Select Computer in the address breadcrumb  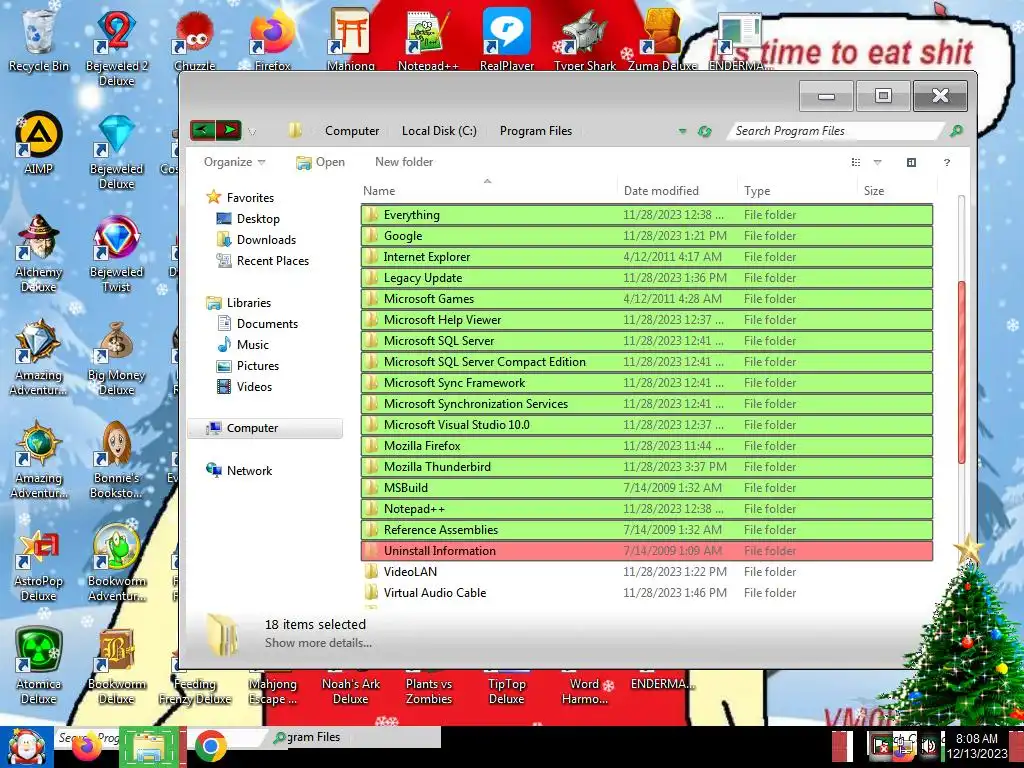(x=352, y=131)
